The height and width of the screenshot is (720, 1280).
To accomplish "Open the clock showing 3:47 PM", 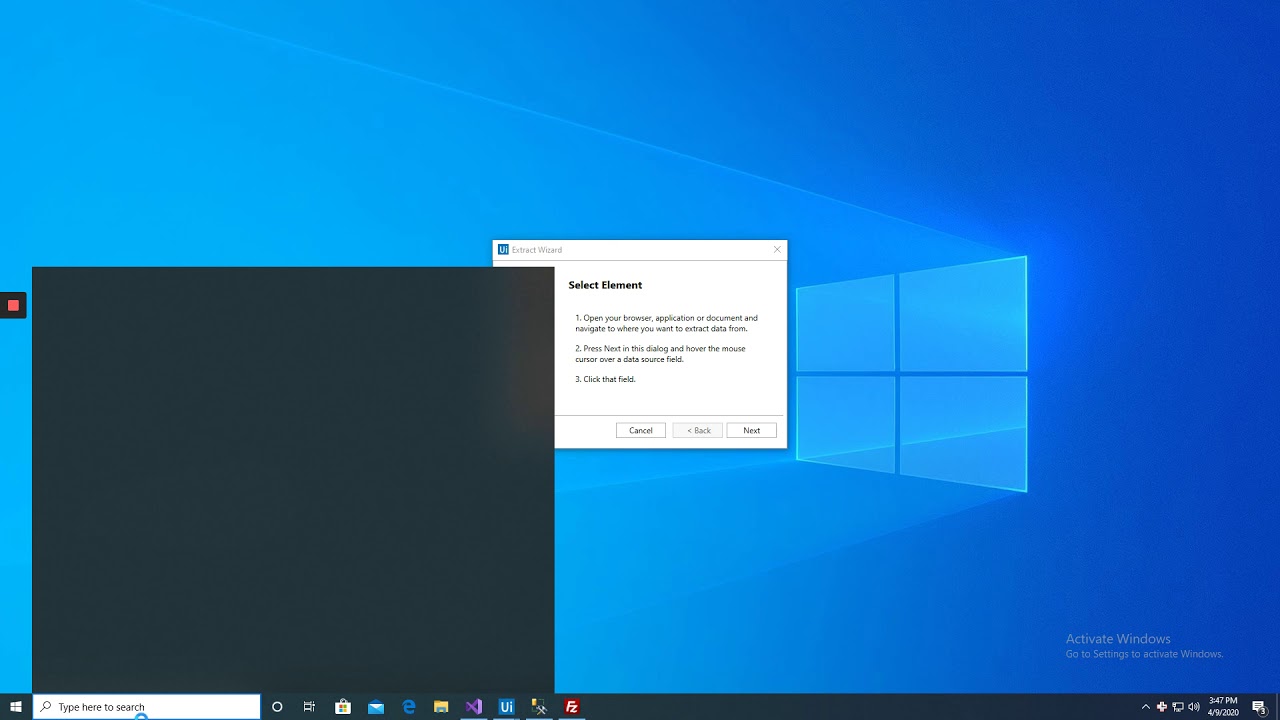I will 1223,707.
